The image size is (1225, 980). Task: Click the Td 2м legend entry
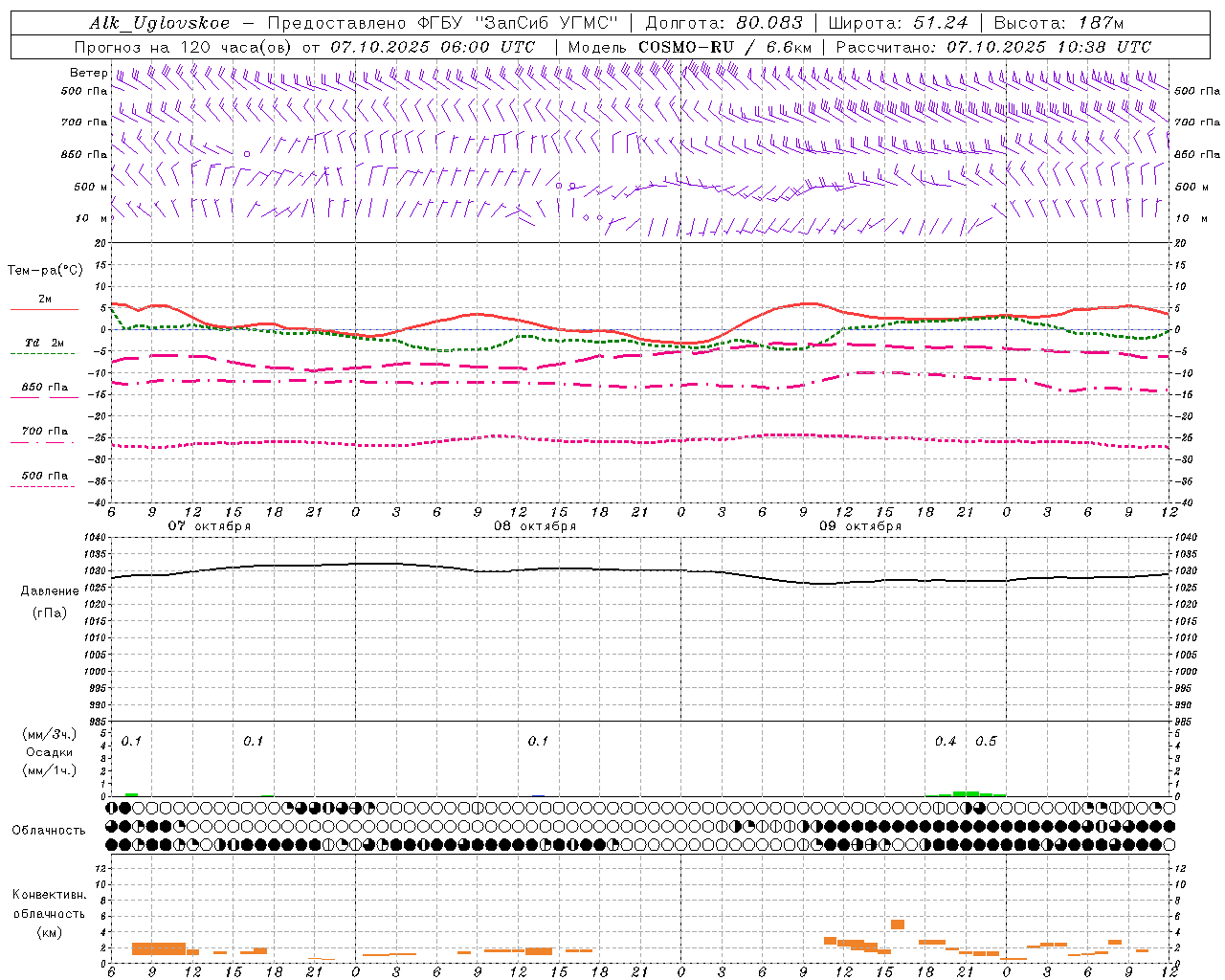click(x=44, y=343)
